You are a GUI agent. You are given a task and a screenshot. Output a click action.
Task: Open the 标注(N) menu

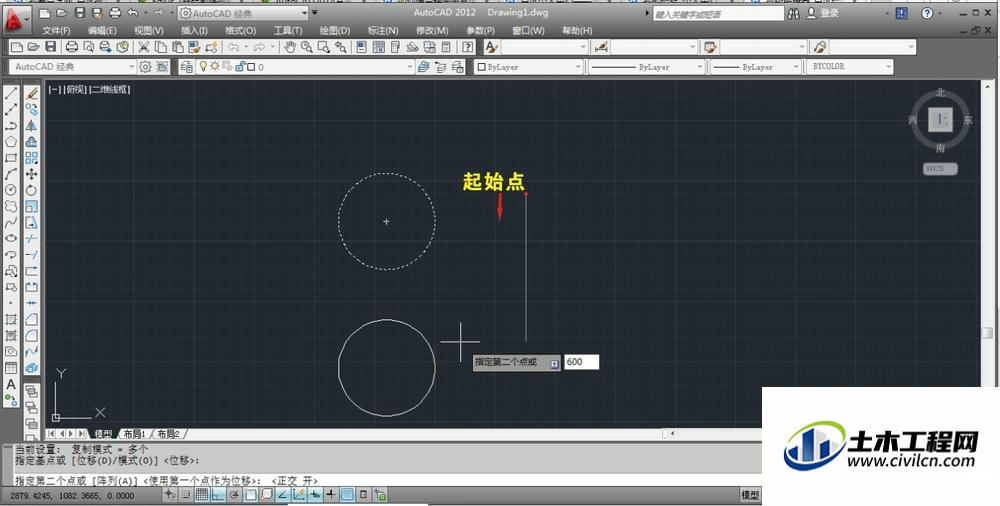[x=383, y=31]
